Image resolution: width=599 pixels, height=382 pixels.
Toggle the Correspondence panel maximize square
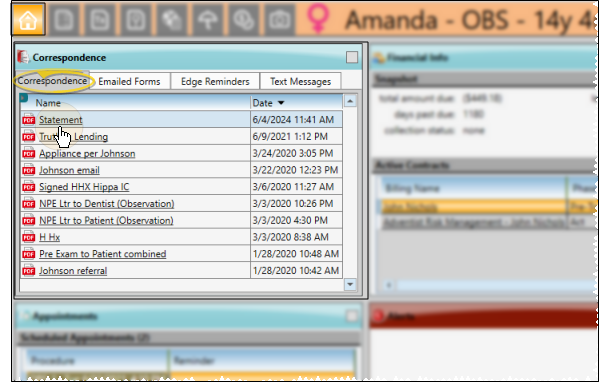(x=352, y=57)
